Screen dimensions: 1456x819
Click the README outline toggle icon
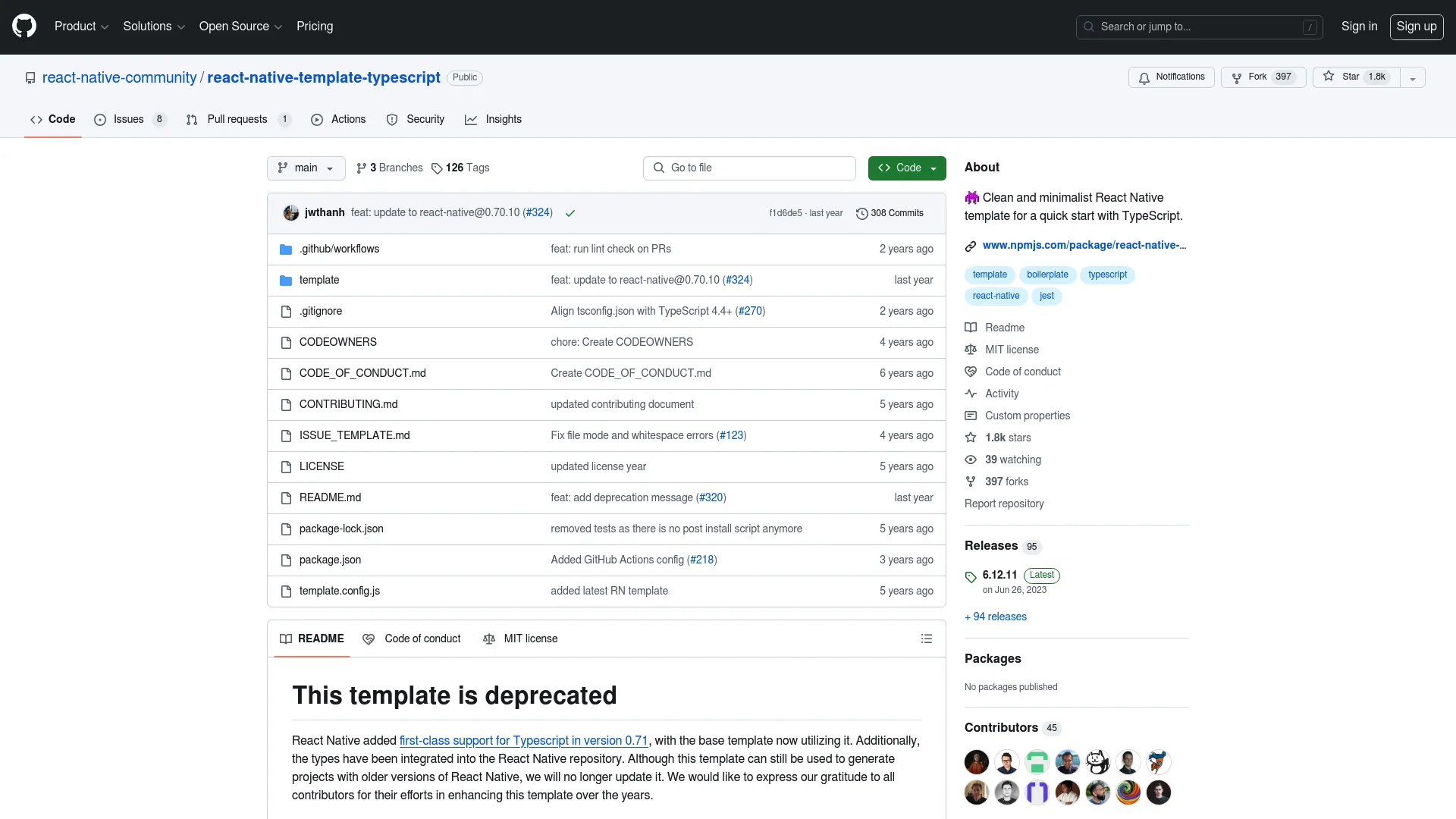click(926, 638)
